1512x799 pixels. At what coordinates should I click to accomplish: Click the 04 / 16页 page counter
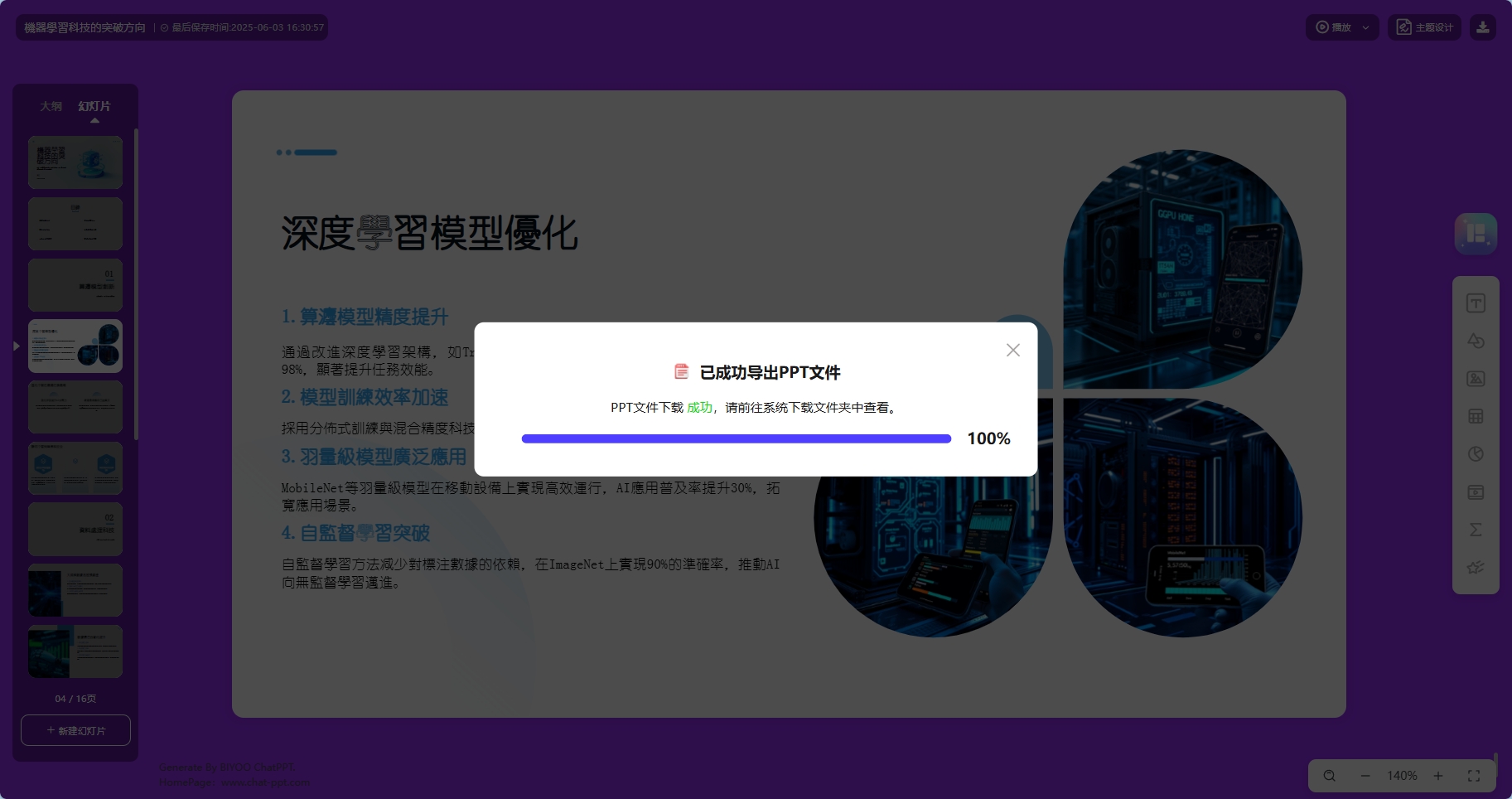(75, 699)
